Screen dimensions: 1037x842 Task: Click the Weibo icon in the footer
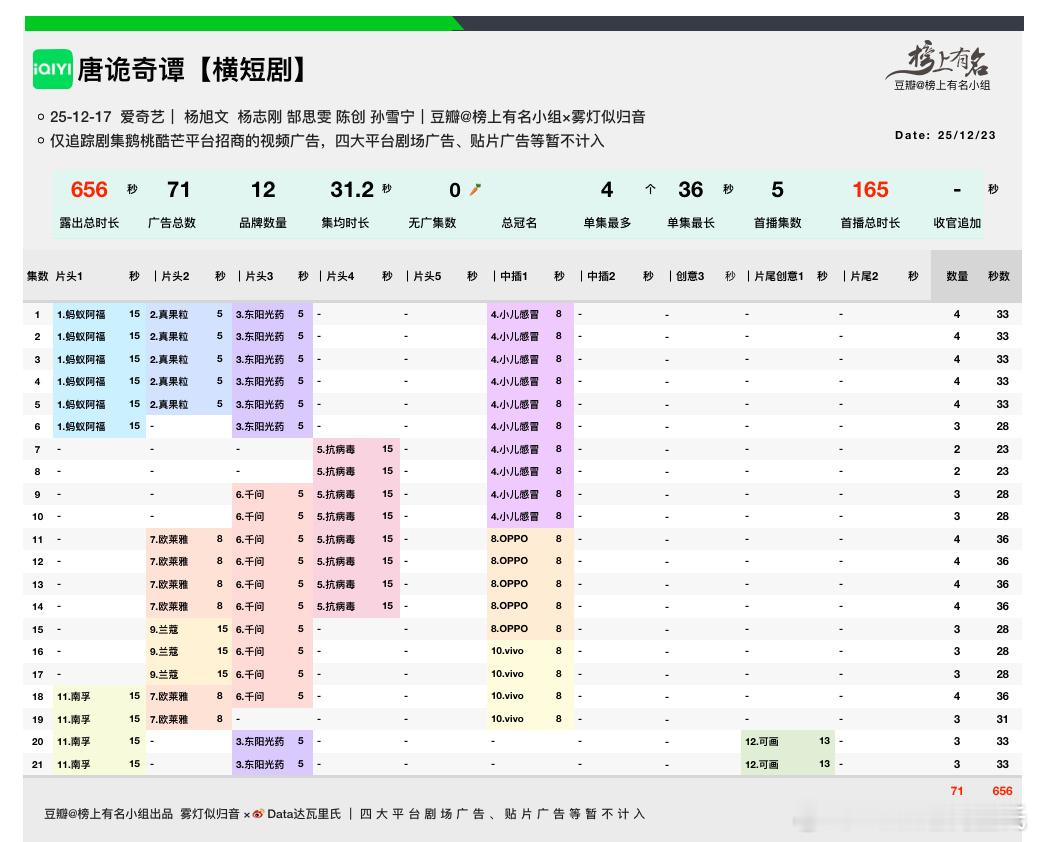click(258, 814)
